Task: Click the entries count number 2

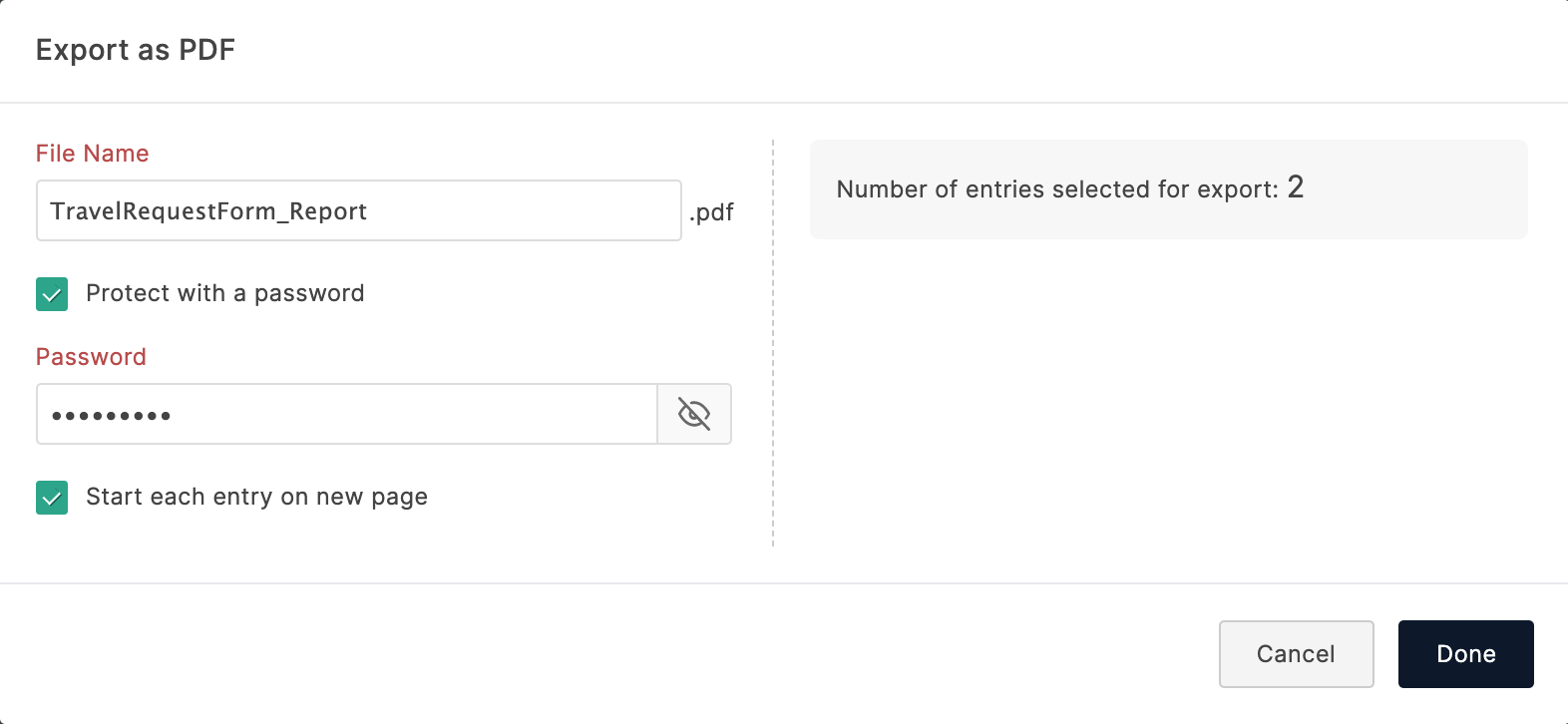Action: (1296, 187)
